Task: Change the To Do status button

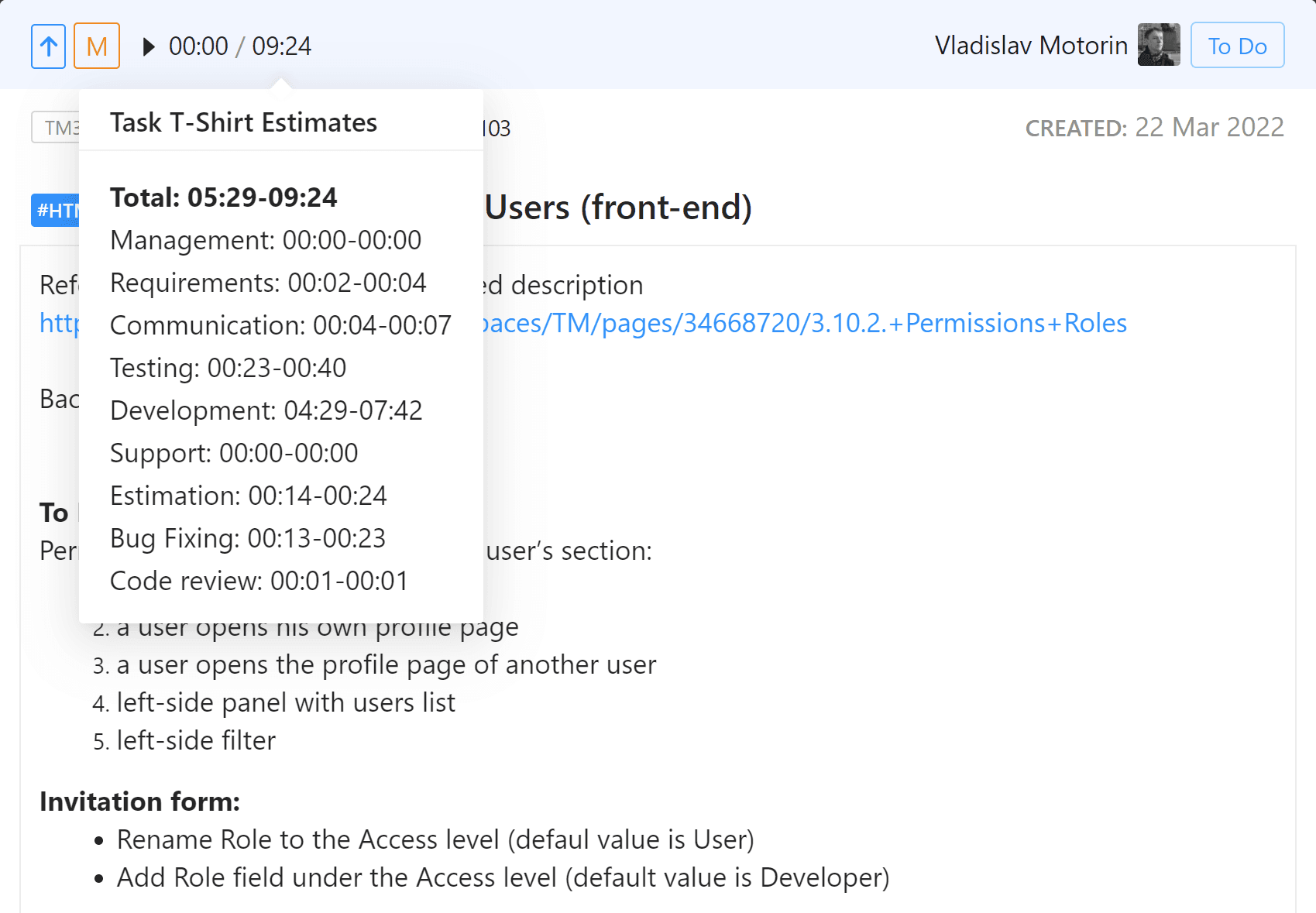Action: pyautogui.click(x=1237, y=46)
